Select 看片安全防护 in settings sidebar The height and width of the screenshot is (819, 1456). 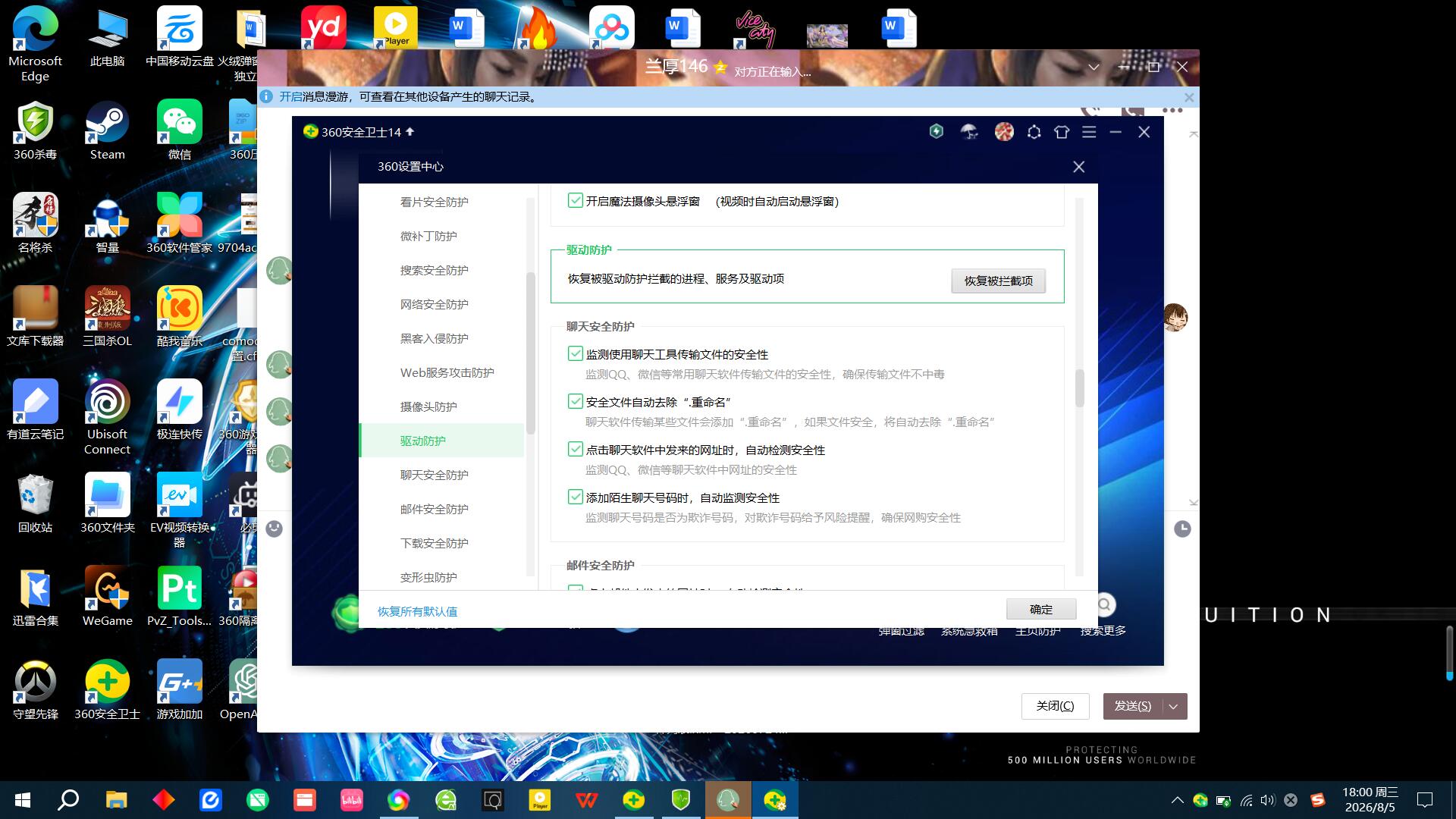click(x=435, y=202)
